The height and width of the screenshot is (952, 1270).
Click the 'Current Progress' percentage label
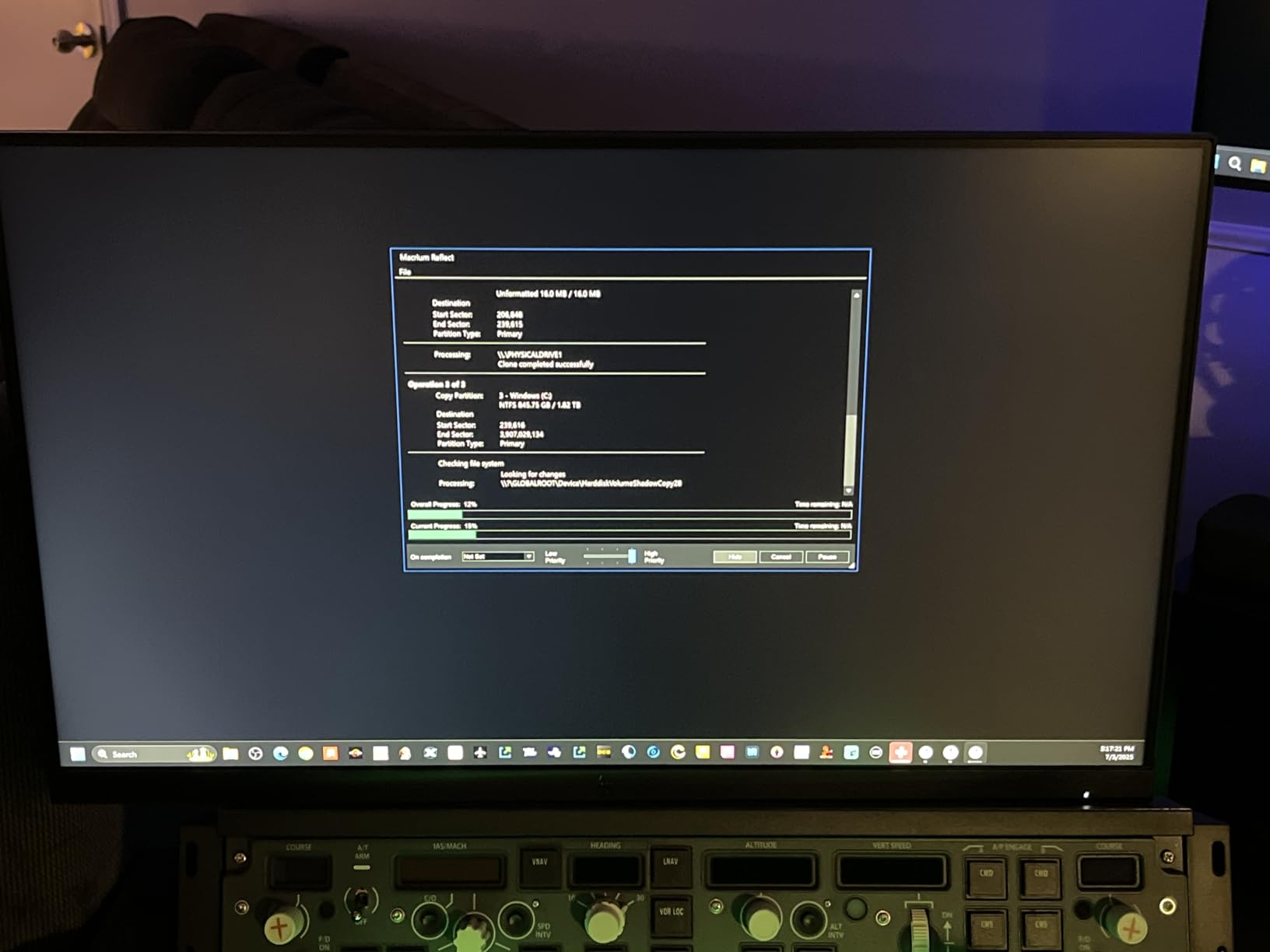click(x=444, y=526)
